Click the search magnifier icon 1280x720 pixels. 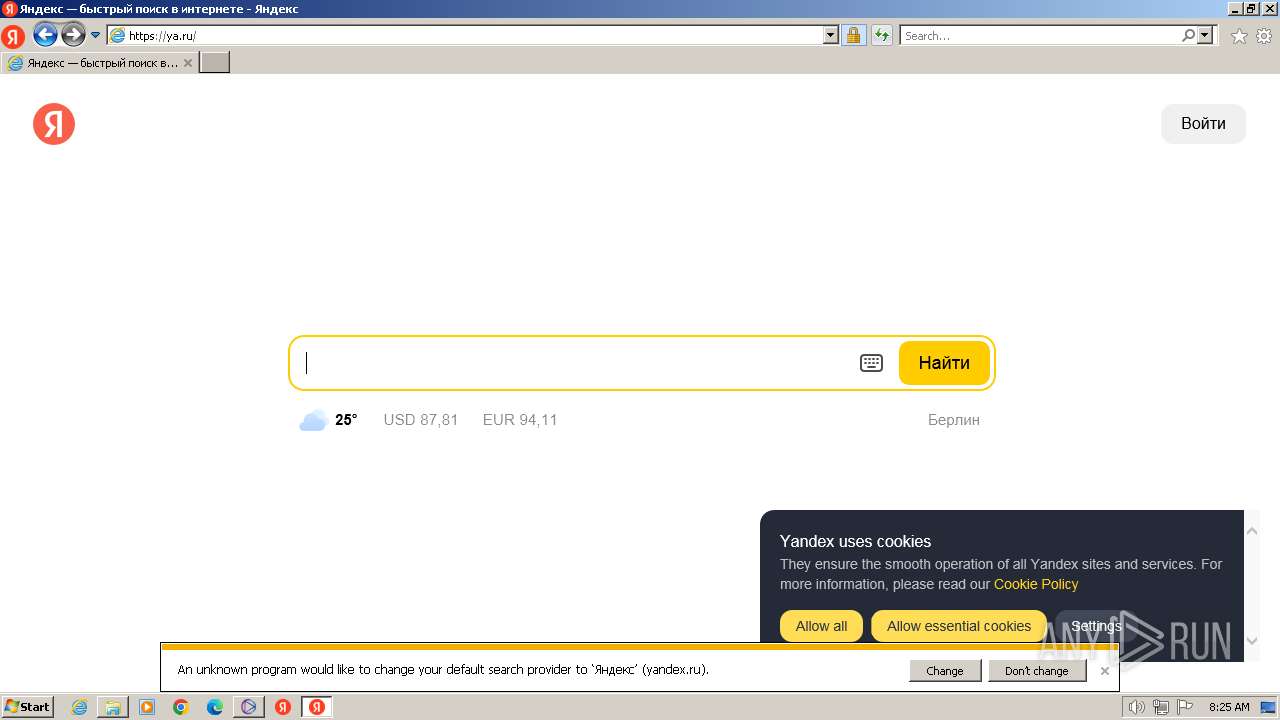pyautogui.click(x=1188, y=35)
